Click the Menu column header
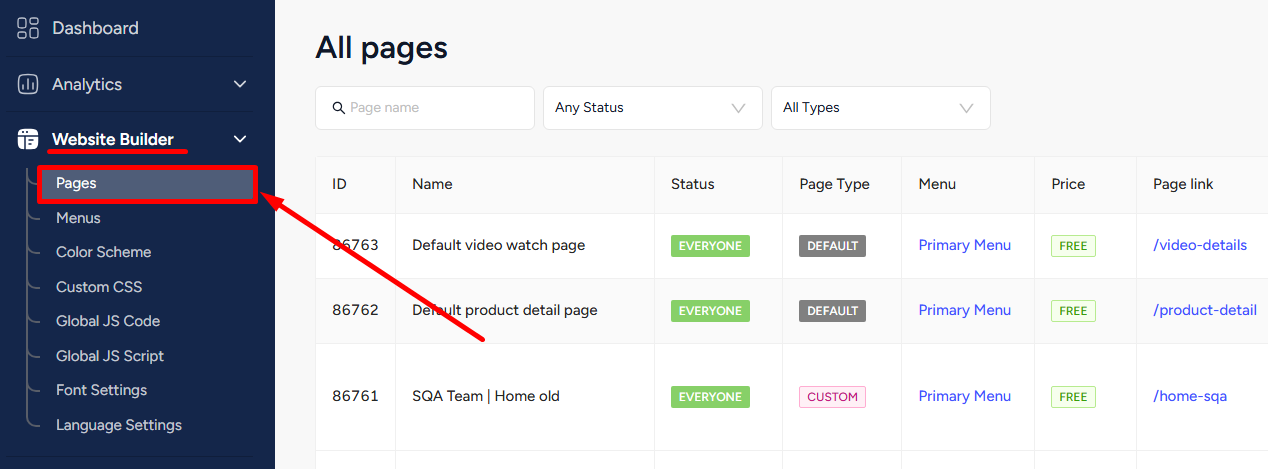Screen dimensions: 1268x469 pyautogui.click(x=937, y=184)
